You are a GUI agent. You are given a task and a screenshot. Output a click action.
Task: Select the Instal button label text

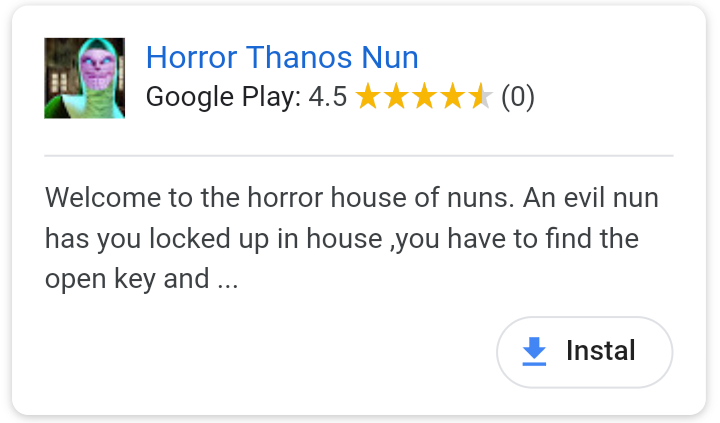pos(601,351)
